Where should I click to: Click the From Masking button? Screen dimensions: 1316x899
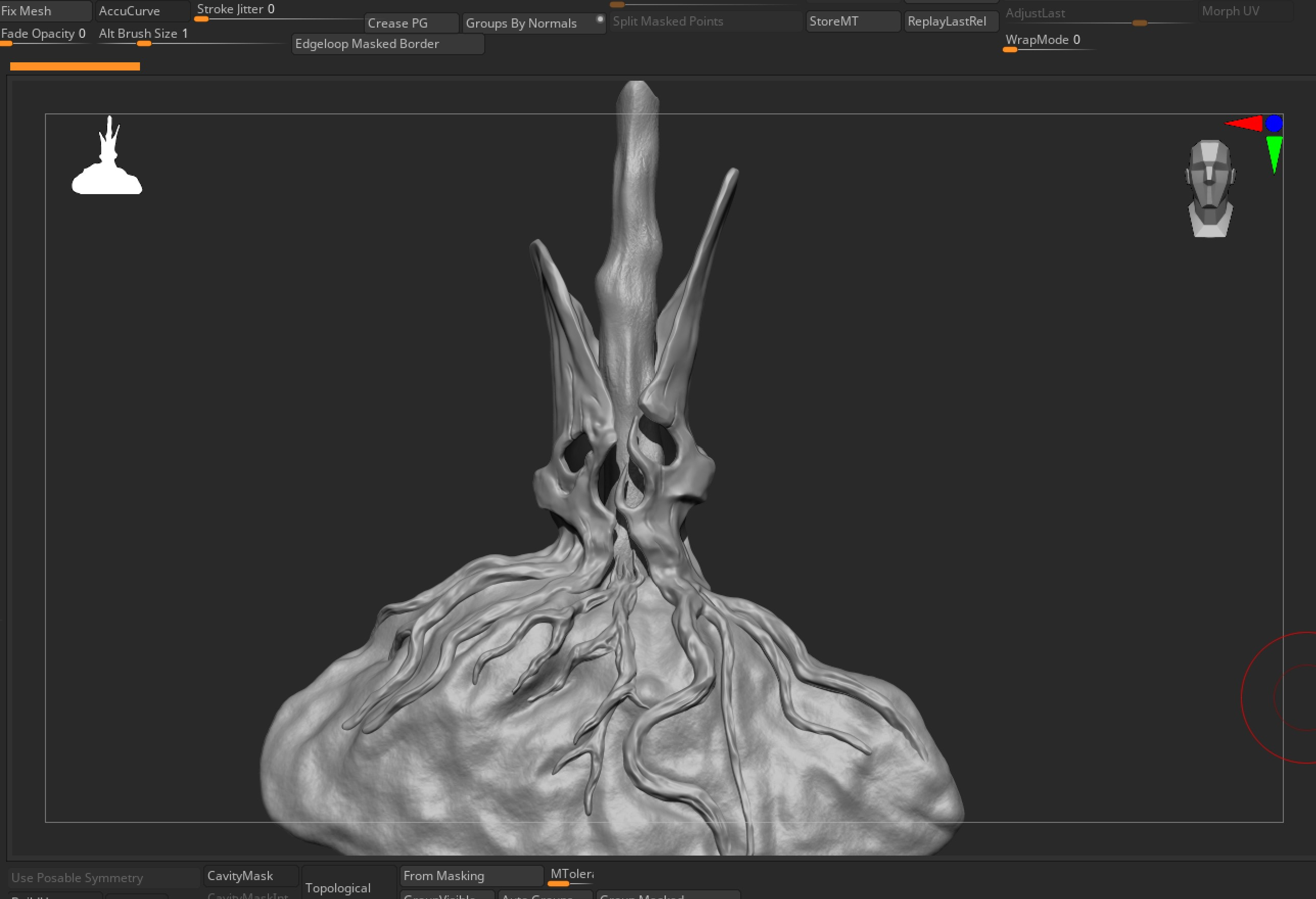pyautogui.click(x=472, y=876)
